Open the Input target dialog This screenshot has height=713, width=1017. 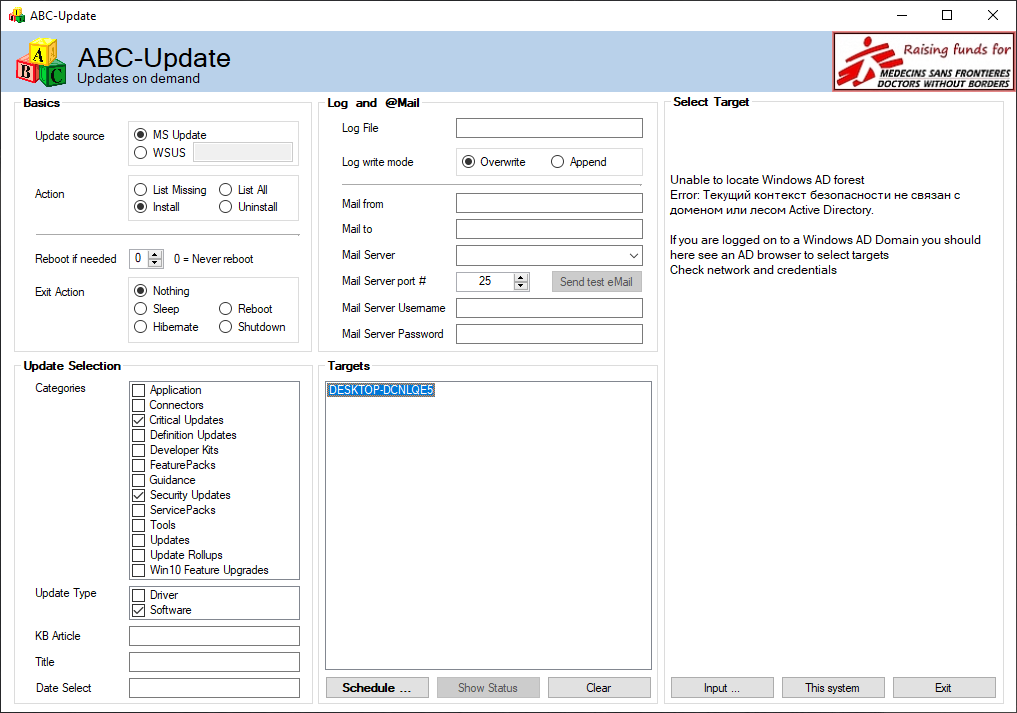(722, 688)
